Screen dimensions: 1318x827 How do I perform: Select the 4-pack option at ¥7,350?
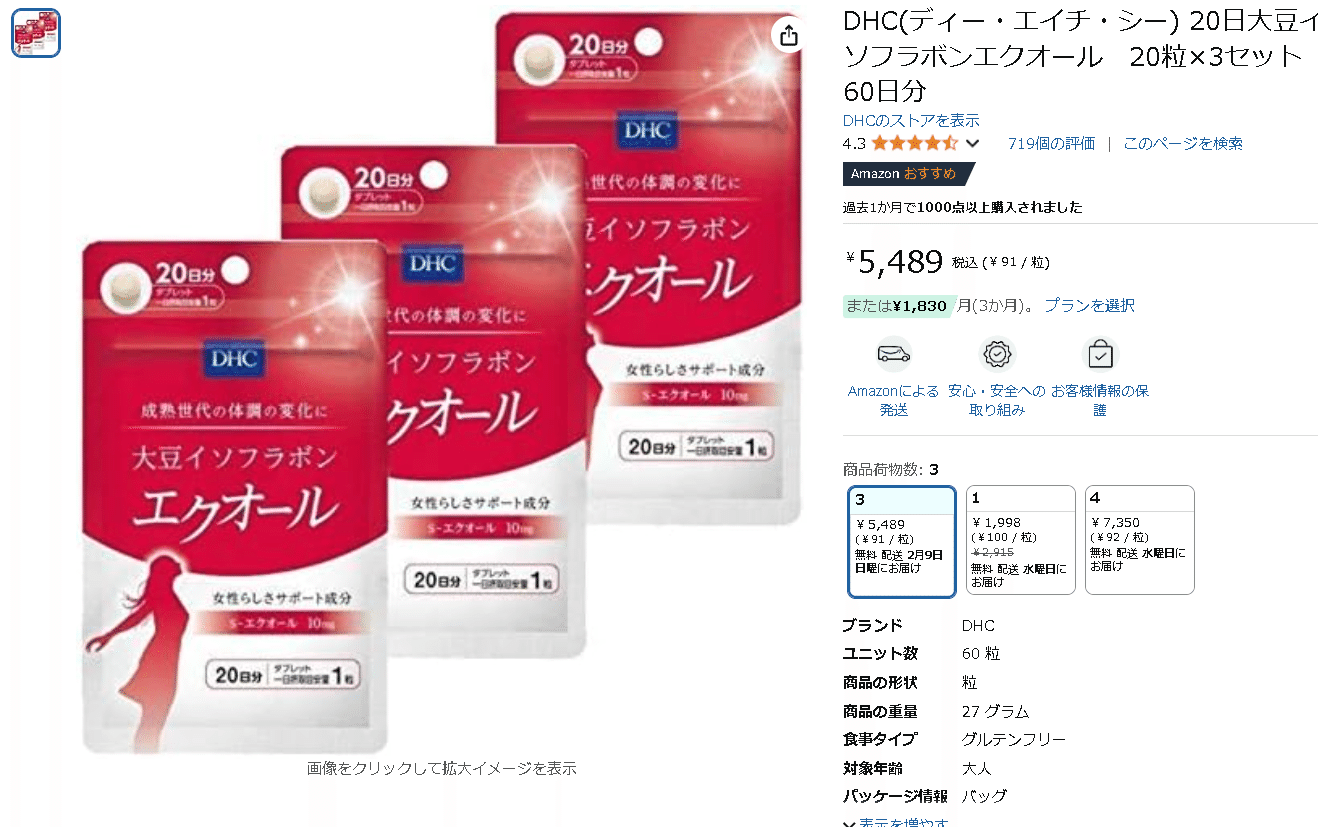(x=1139, y=540)
